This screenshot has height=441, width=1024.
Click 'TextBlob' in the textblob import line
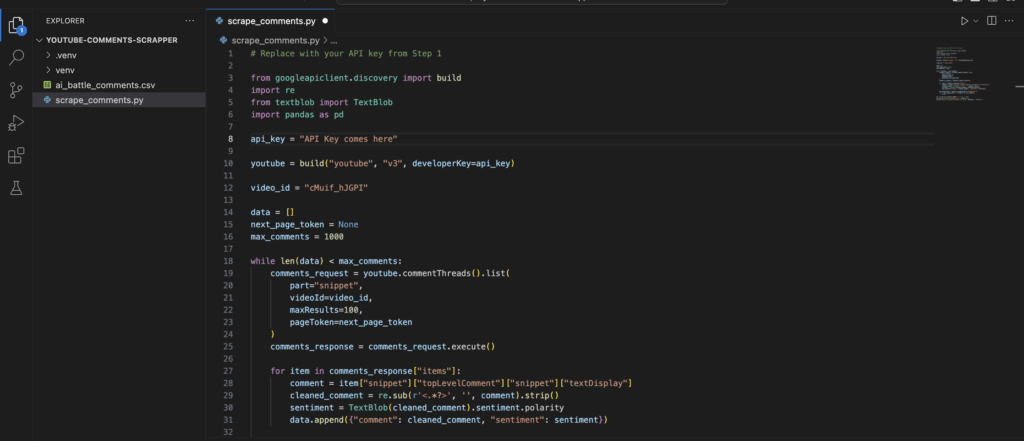pos(373,103)
